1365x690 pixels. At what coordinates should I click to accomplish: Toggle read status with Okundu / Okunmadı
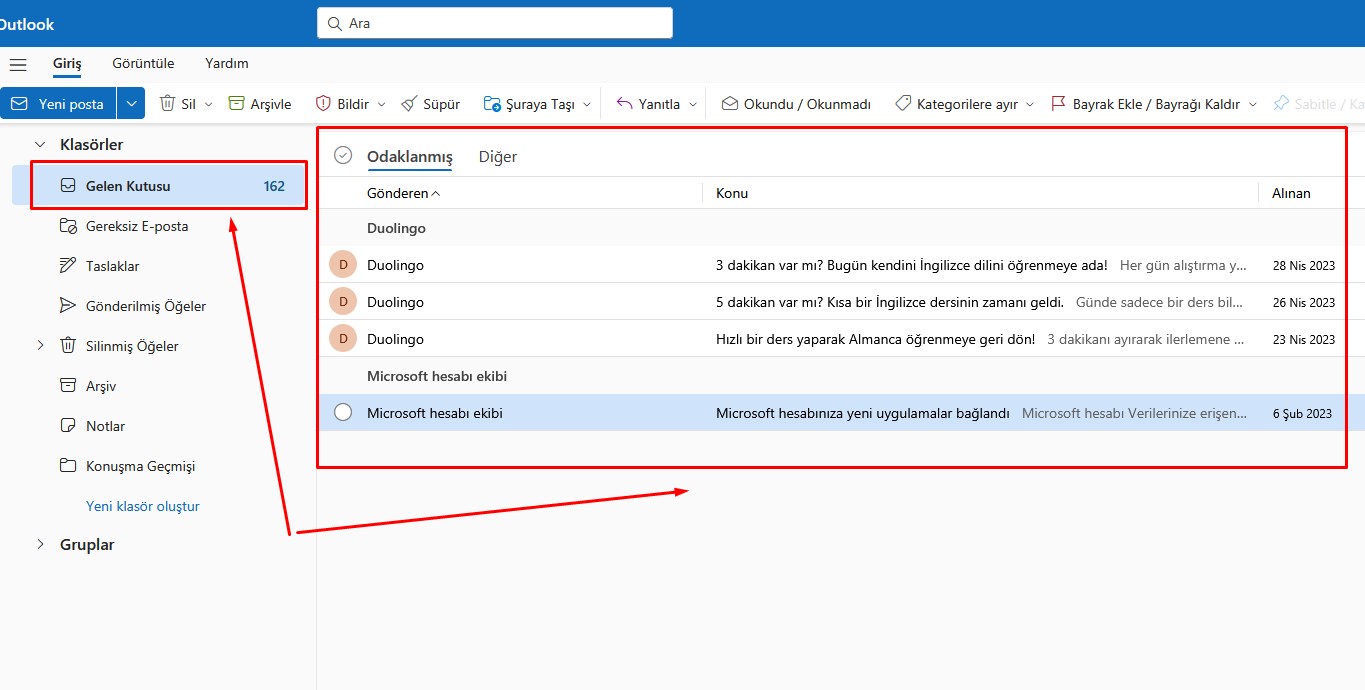(x=796, y=103)
